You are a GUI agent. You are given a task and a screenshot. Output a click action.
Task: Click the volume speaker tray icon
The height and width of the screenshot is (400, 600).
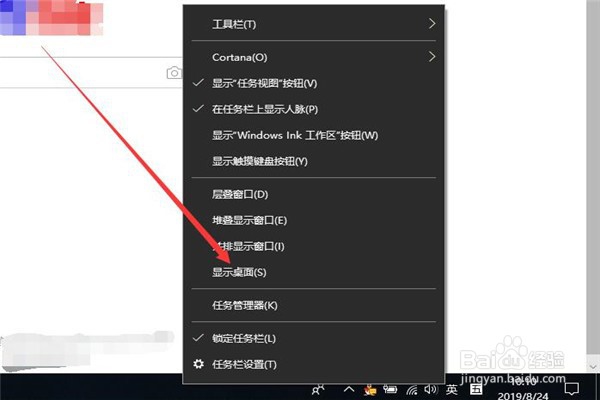[431, 390]
